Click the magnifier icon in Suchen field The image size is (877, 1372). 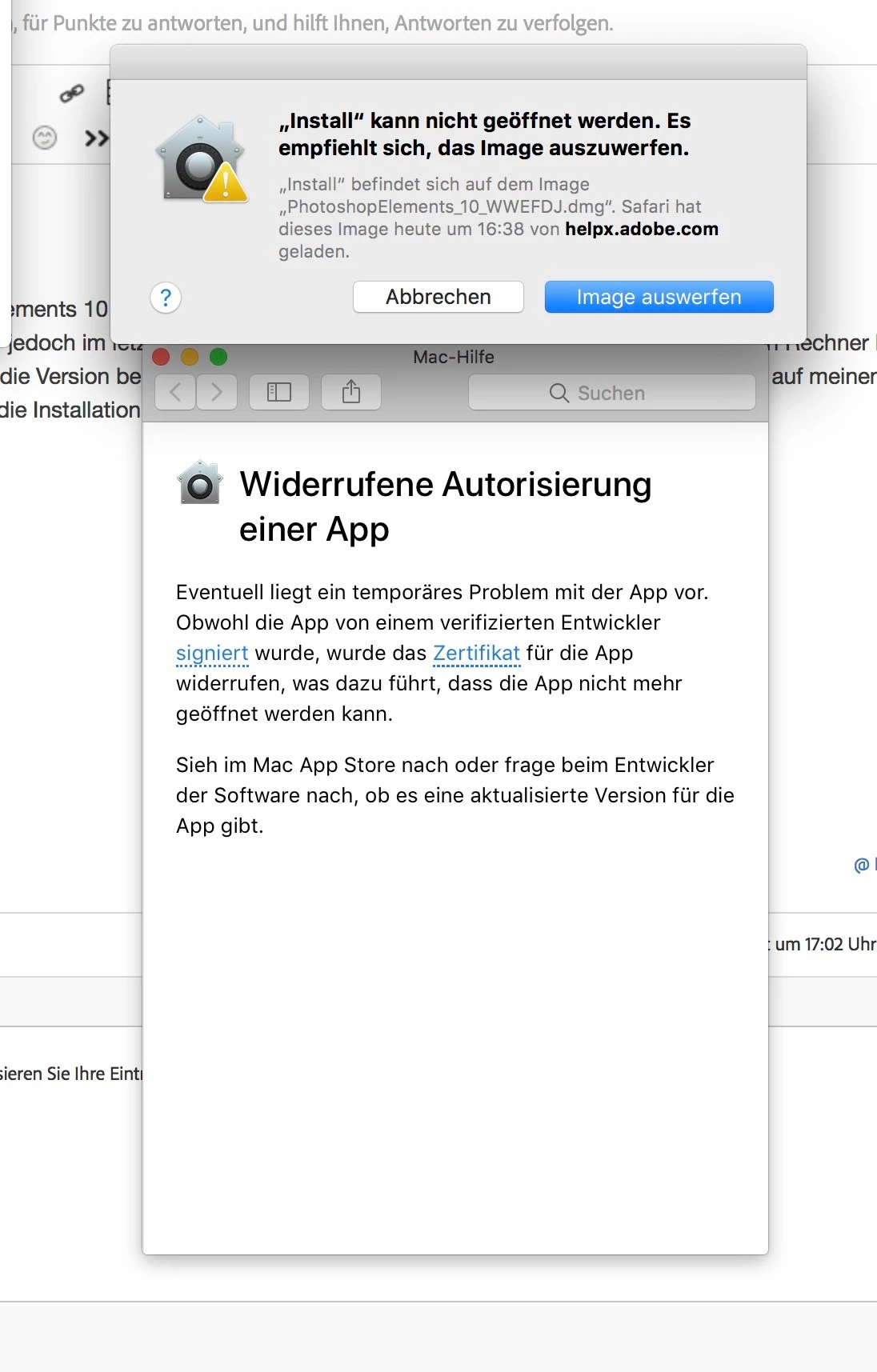click(559, 393)
